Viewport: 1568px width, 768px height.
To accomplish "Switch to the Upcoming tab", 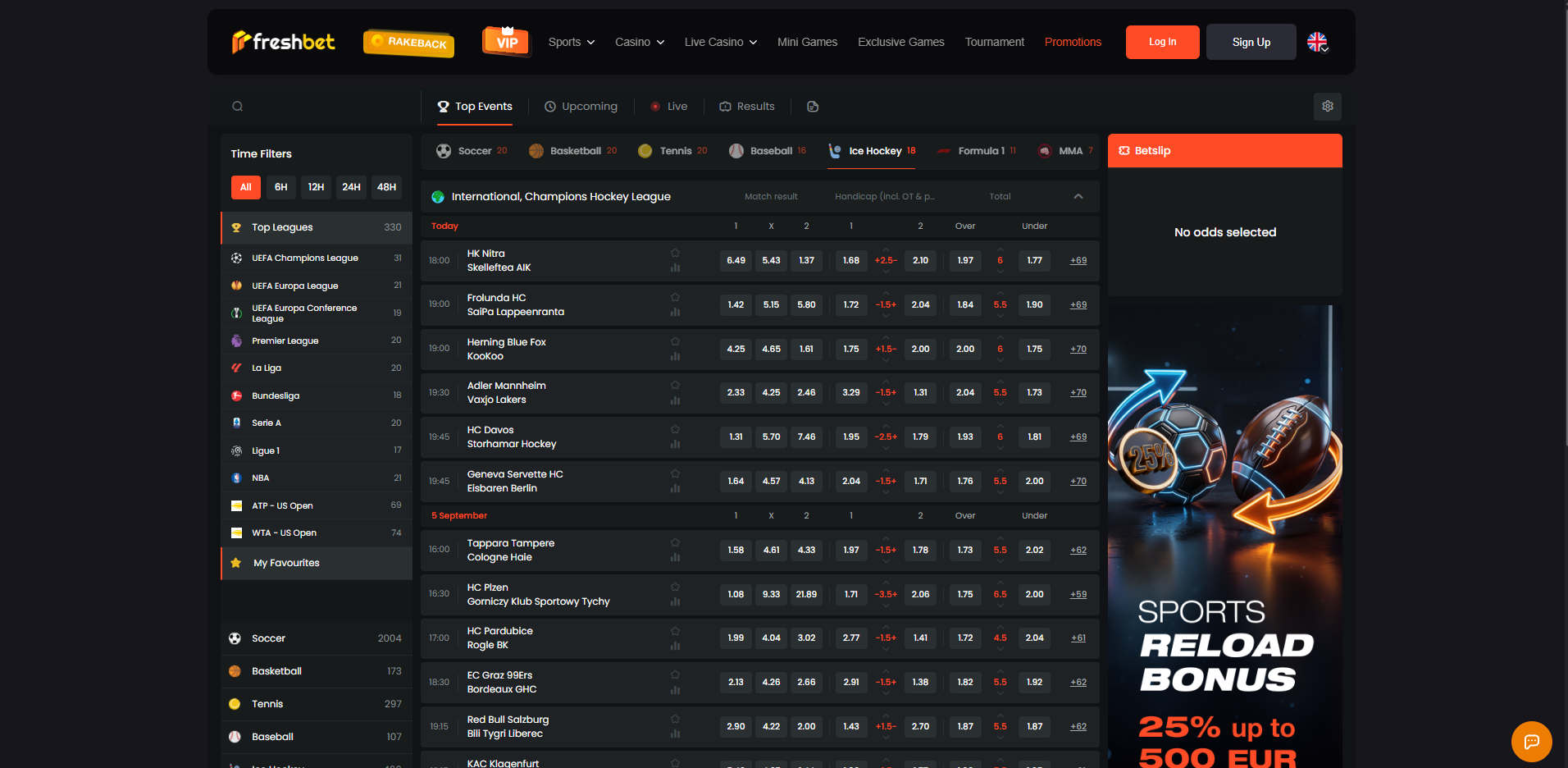I will [x=581, y=107].
